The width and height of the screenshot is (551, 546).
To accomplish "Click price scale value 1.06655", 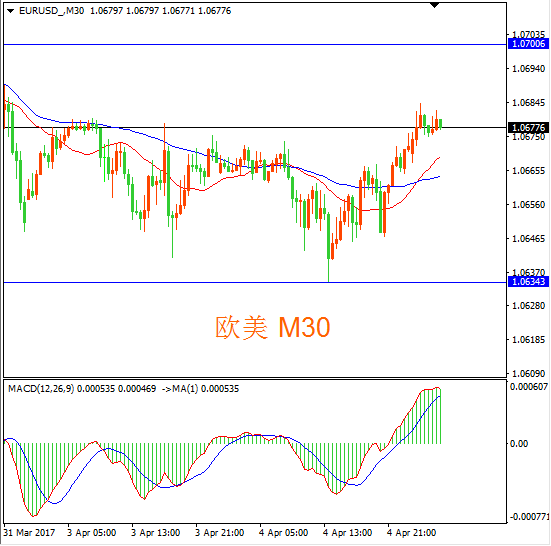I will [x=529, y=171].
